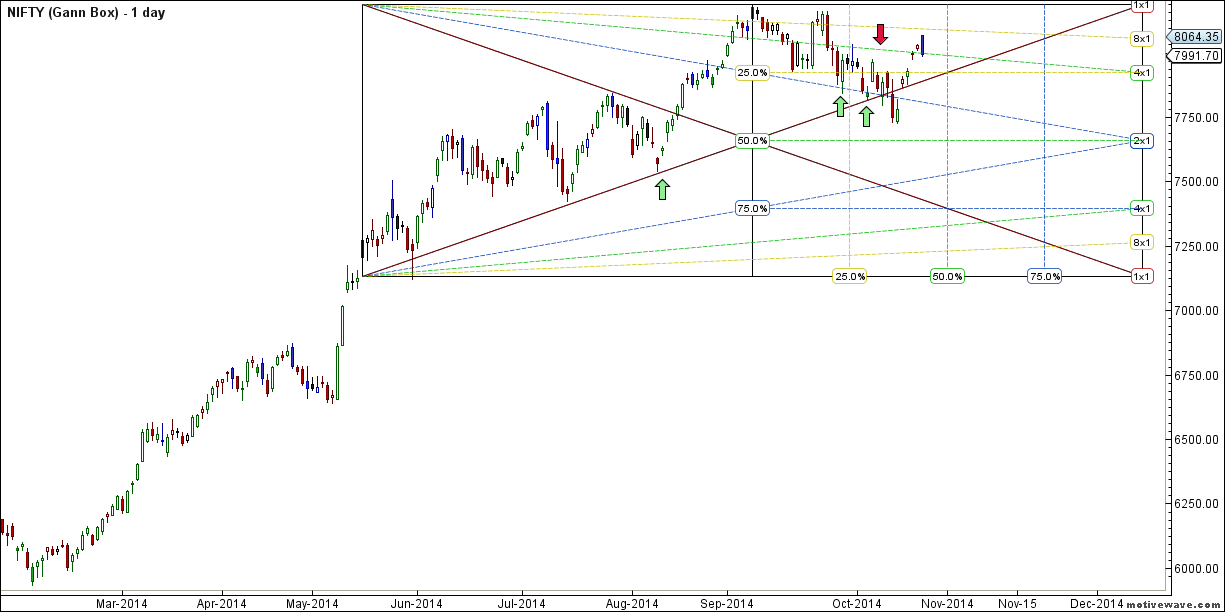Open the motivewave.com watermark link
The width and height of the screenshot is (1225, 612).
pos(1172,605)
